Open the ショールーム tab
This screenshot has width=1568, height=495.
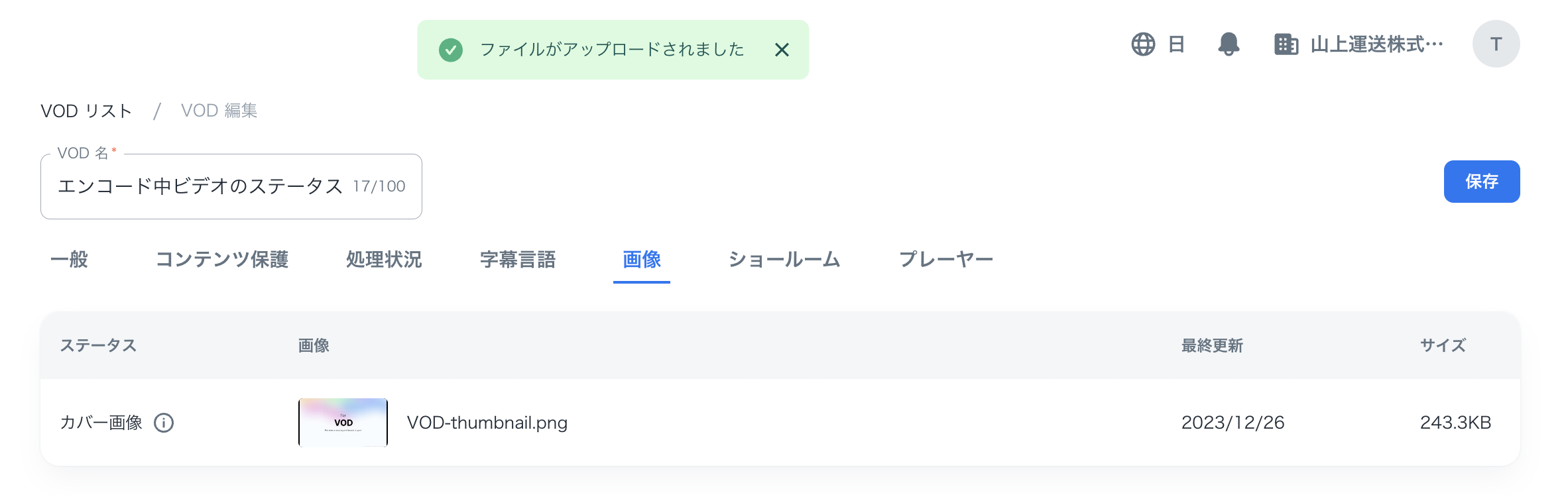click(785, 260)
